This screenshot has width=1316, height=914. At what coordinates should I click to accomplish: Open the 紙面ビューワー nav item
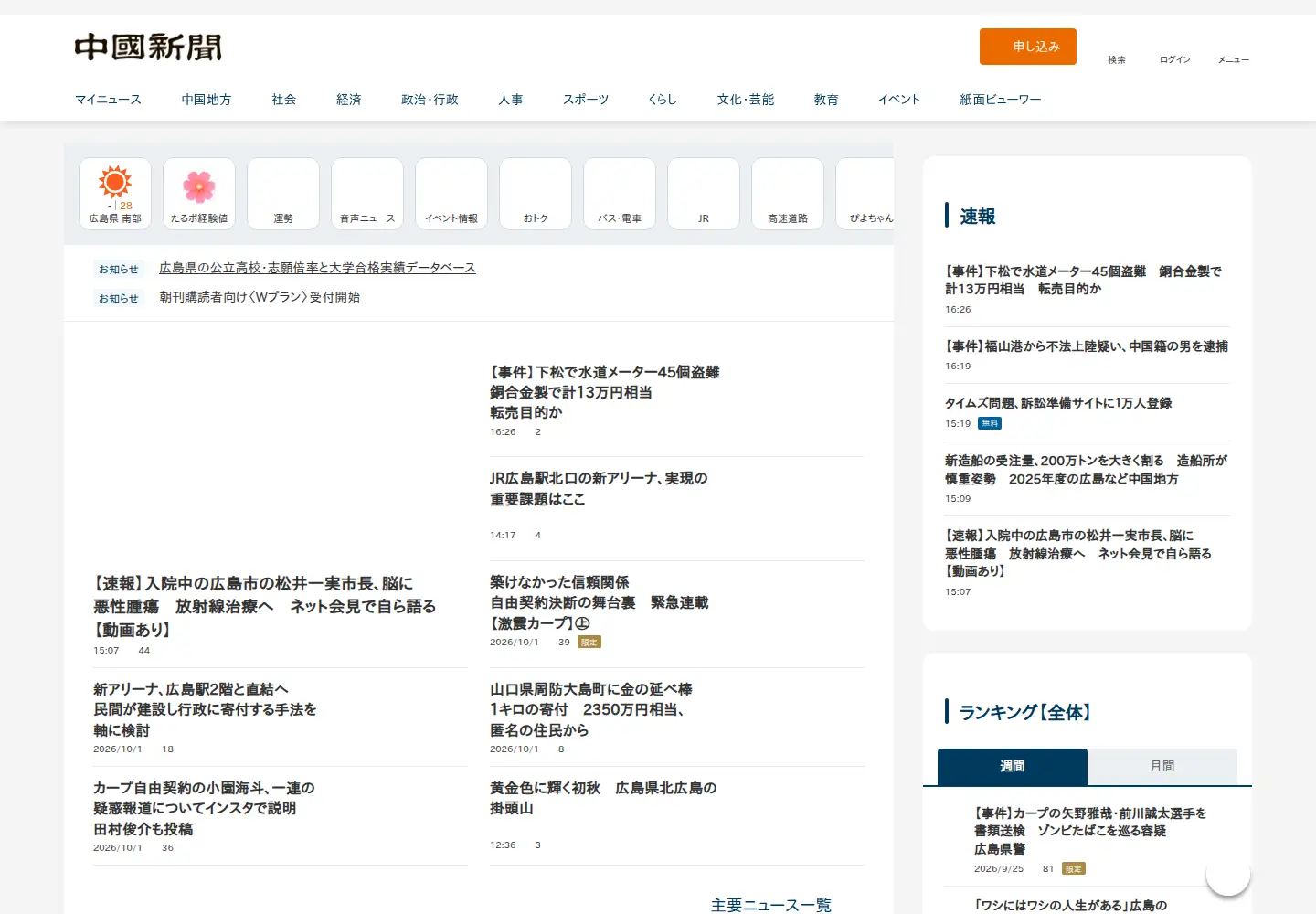(x=1001, y=100)
